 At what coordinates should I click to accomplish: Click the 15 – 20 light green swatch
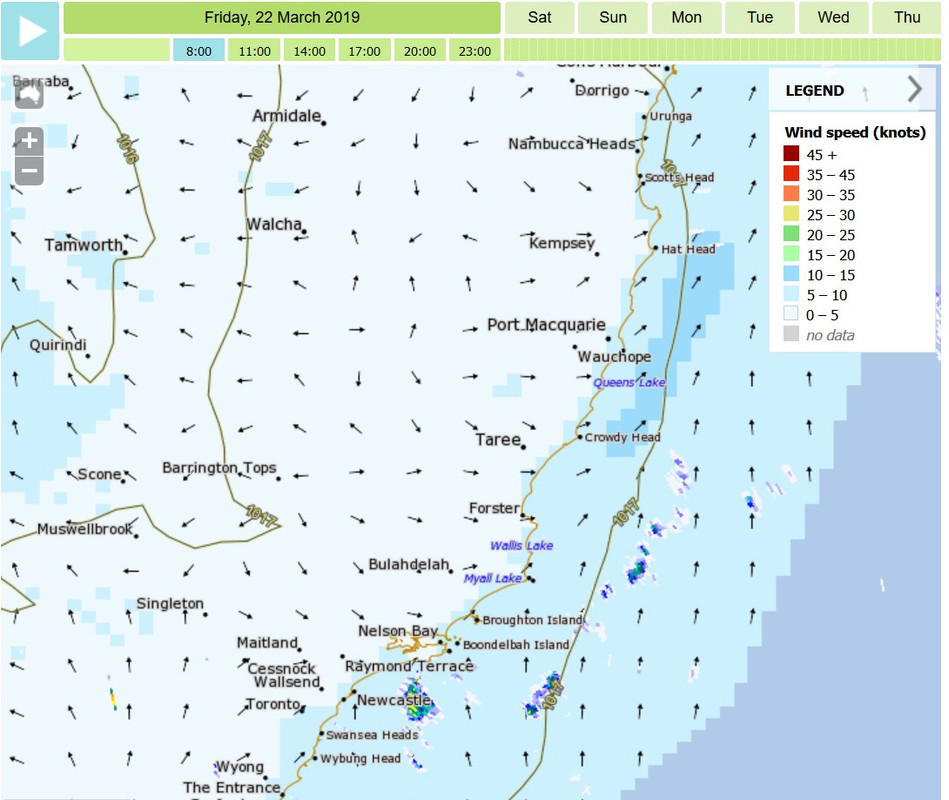[x=791, y=254]
